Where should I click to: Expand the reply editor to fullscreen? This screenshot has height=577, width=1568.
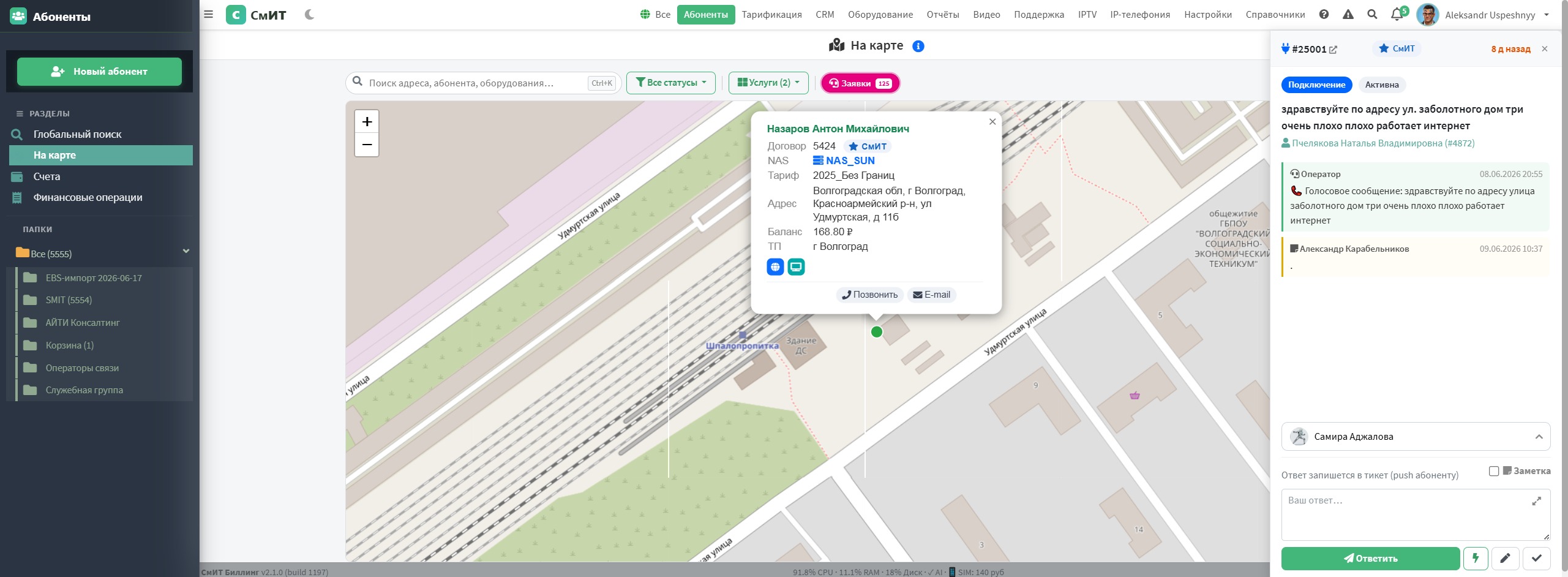coord(1536,501)
